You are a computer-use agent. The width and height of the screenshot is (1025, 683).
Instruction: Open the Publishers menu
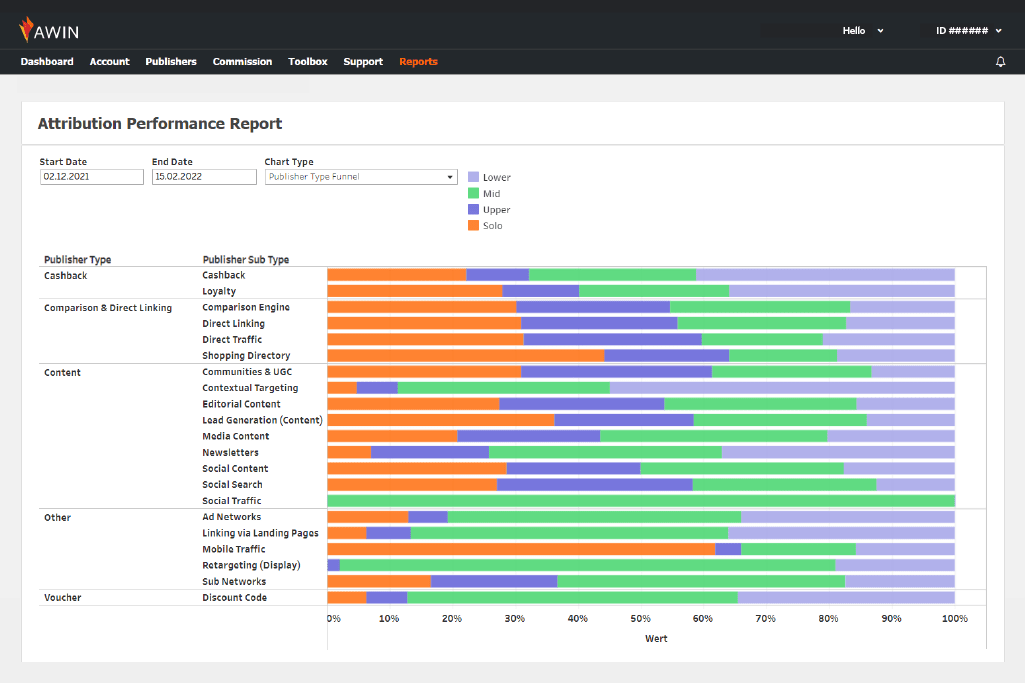click(x=171, y=62)
